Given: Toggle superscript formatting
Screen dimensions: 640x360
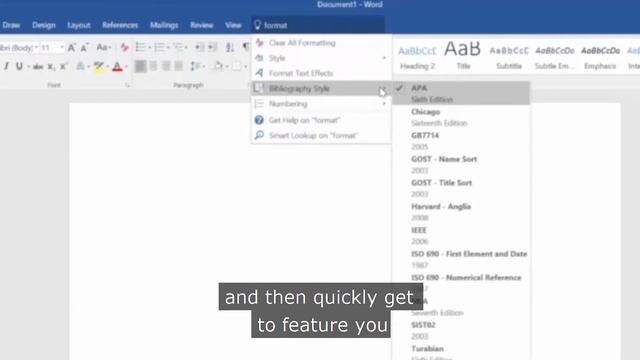Looking at the screenshot, I should [x=64, y=66].
